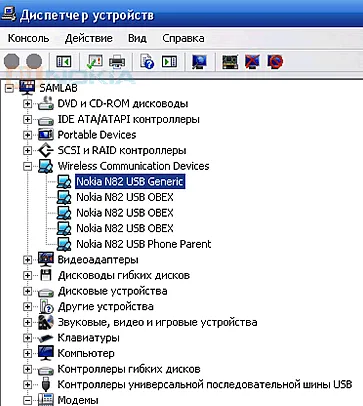Image resolution: width=363 pixels, height=406 pixels.
Task: Select the Видеоадаптеры label
Action: 98,260
